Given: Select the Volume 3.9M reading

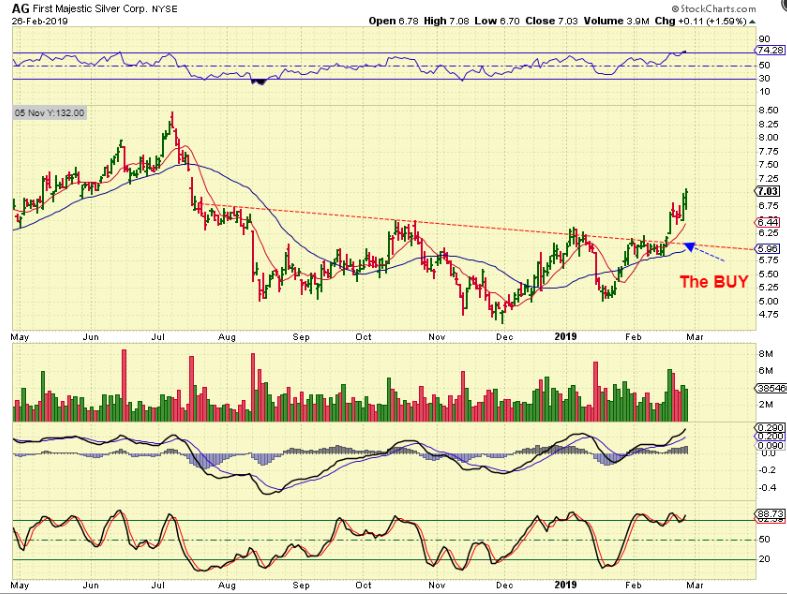Looking at the screenshot, I should click(x=616, y=21).
